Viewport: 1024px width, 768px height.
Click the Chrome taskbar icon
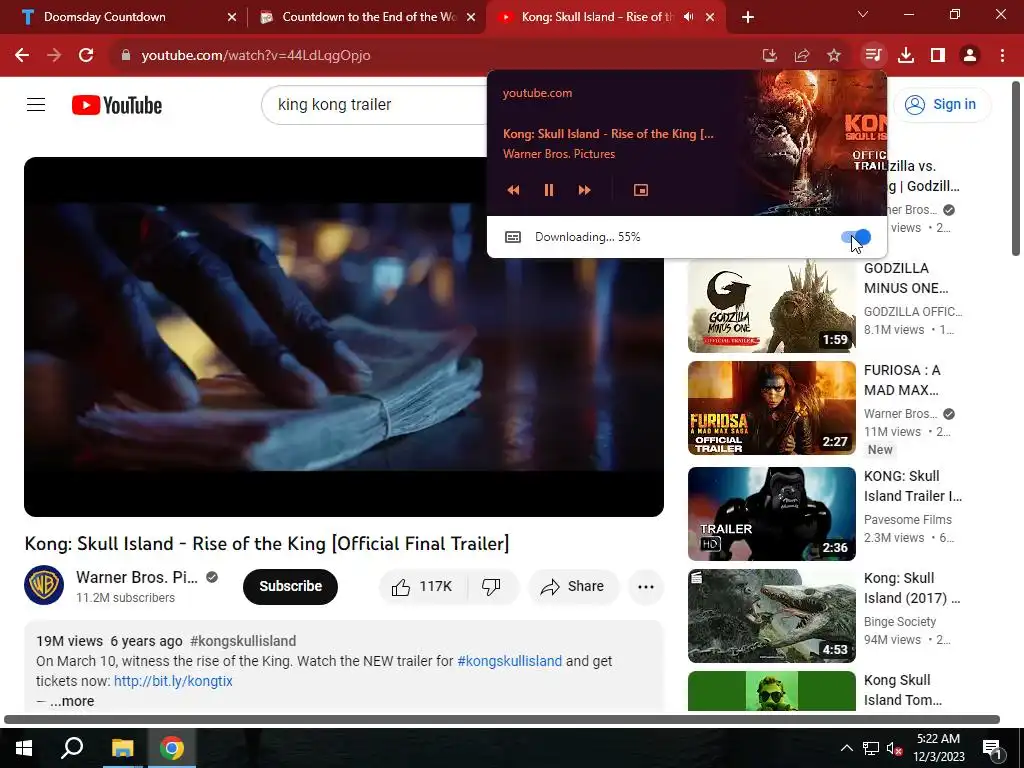[x=171, y=748]
